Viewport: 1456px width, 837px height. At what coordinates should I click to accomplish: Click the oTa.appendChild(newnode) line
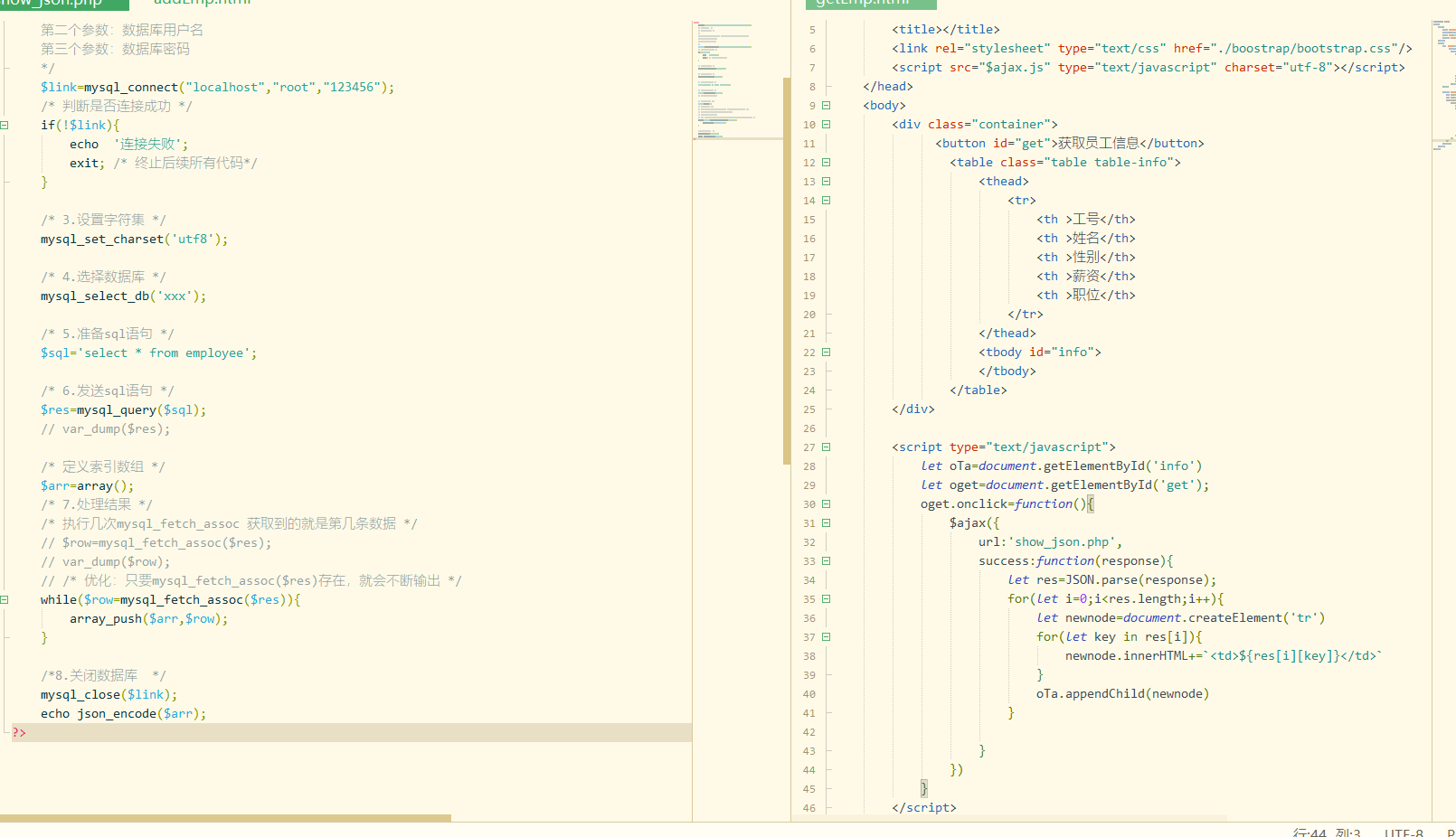[1123, 694]
